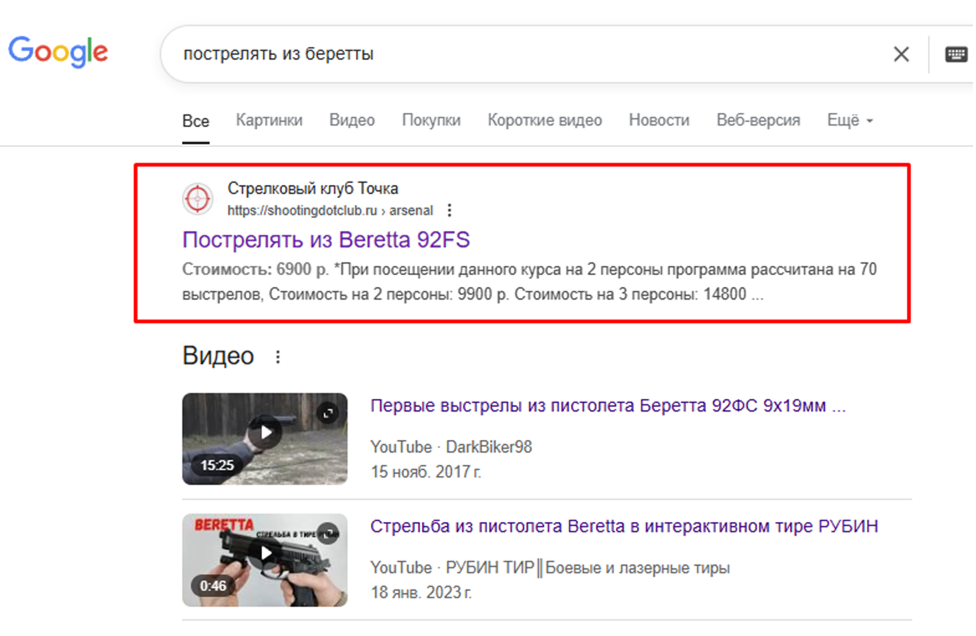Clear the search query with the X icon
The width and height of the screenshot is (976, 636).
pos(901,54)
